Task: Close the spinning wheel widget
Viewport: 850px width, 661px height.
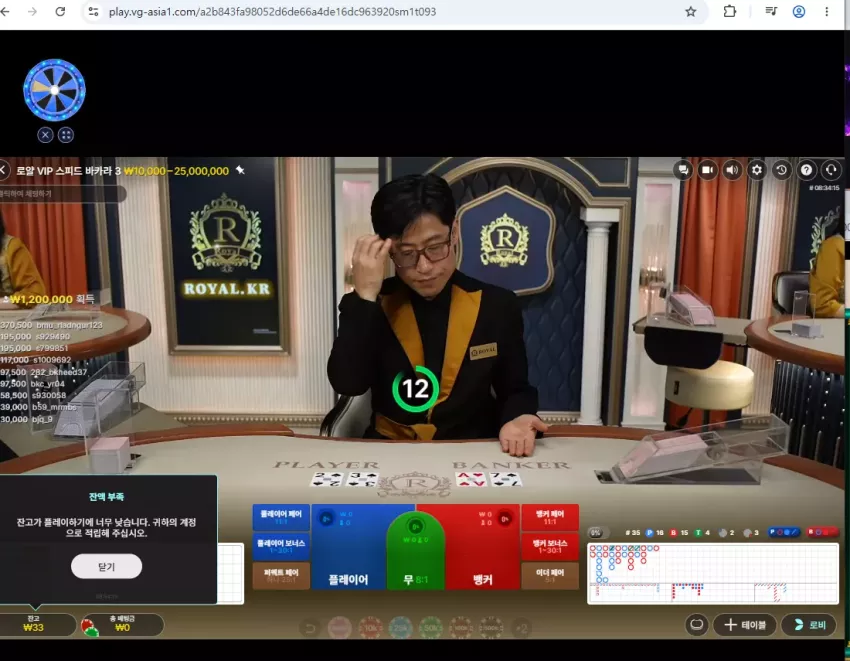Action: click(46, 135)
